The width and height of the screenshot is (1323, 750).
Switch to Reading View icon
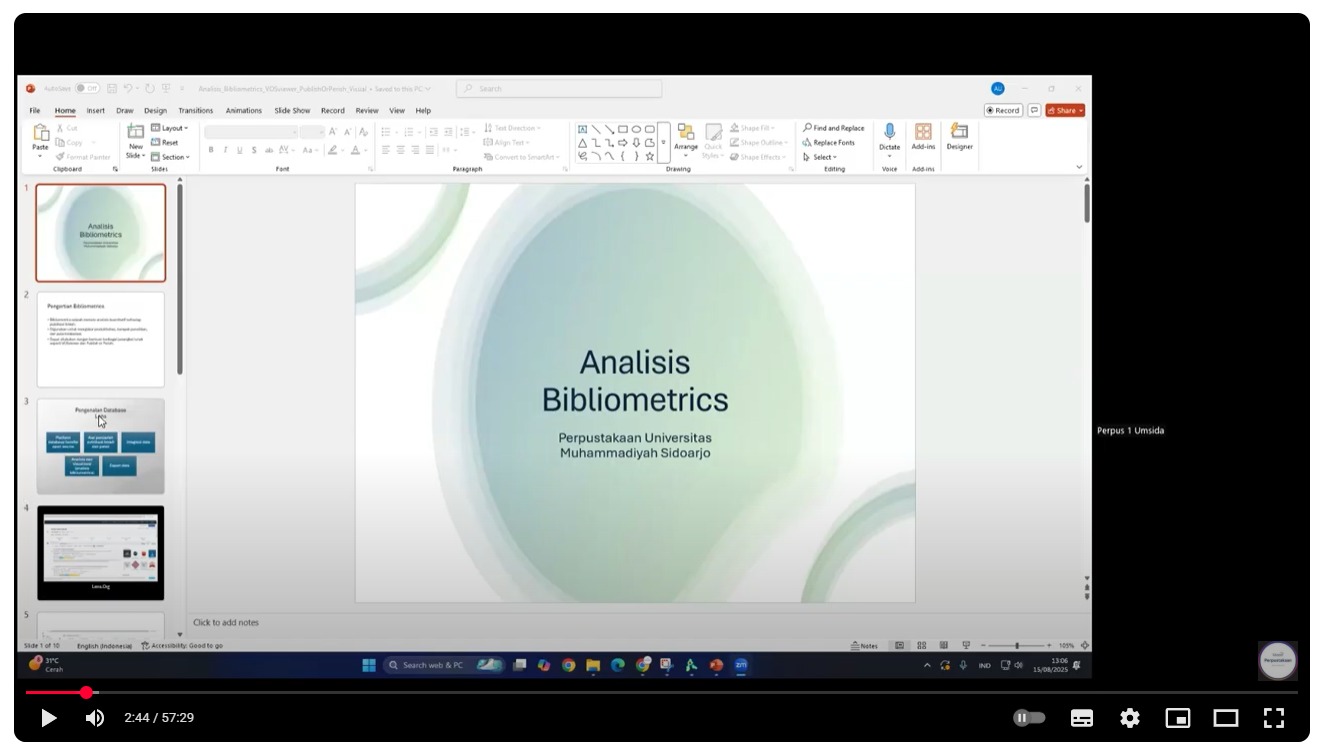tap(944, 646)
